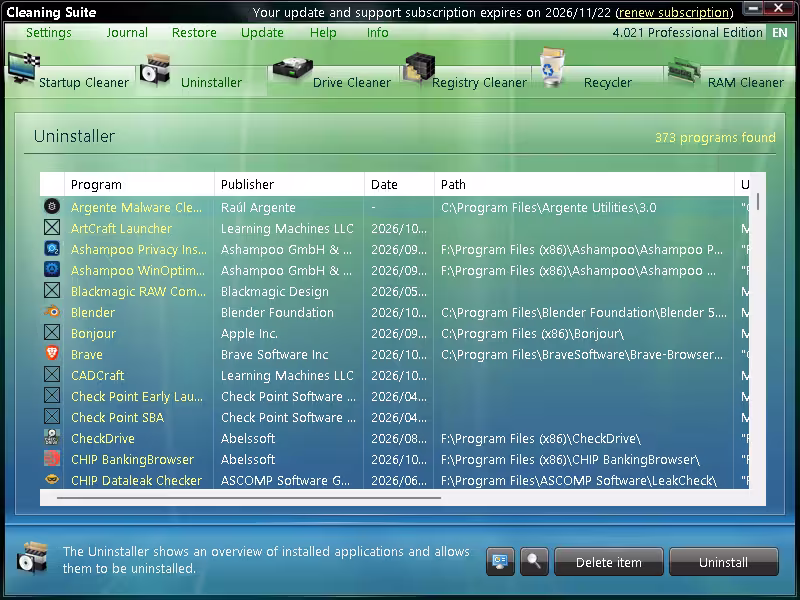Viewport: 800px width, 600px height.
Task: Open the Help menu
Action: [x=323, y=33]
